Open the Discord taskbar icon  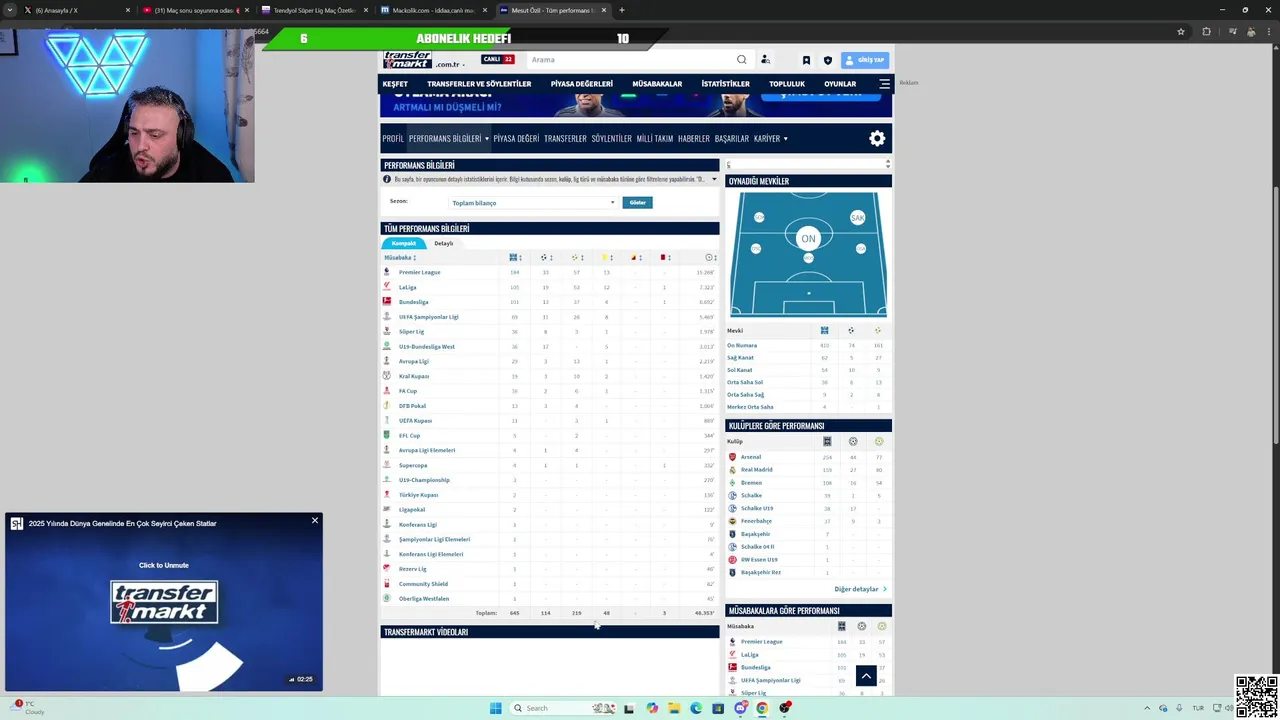click(x=740, y=708)
